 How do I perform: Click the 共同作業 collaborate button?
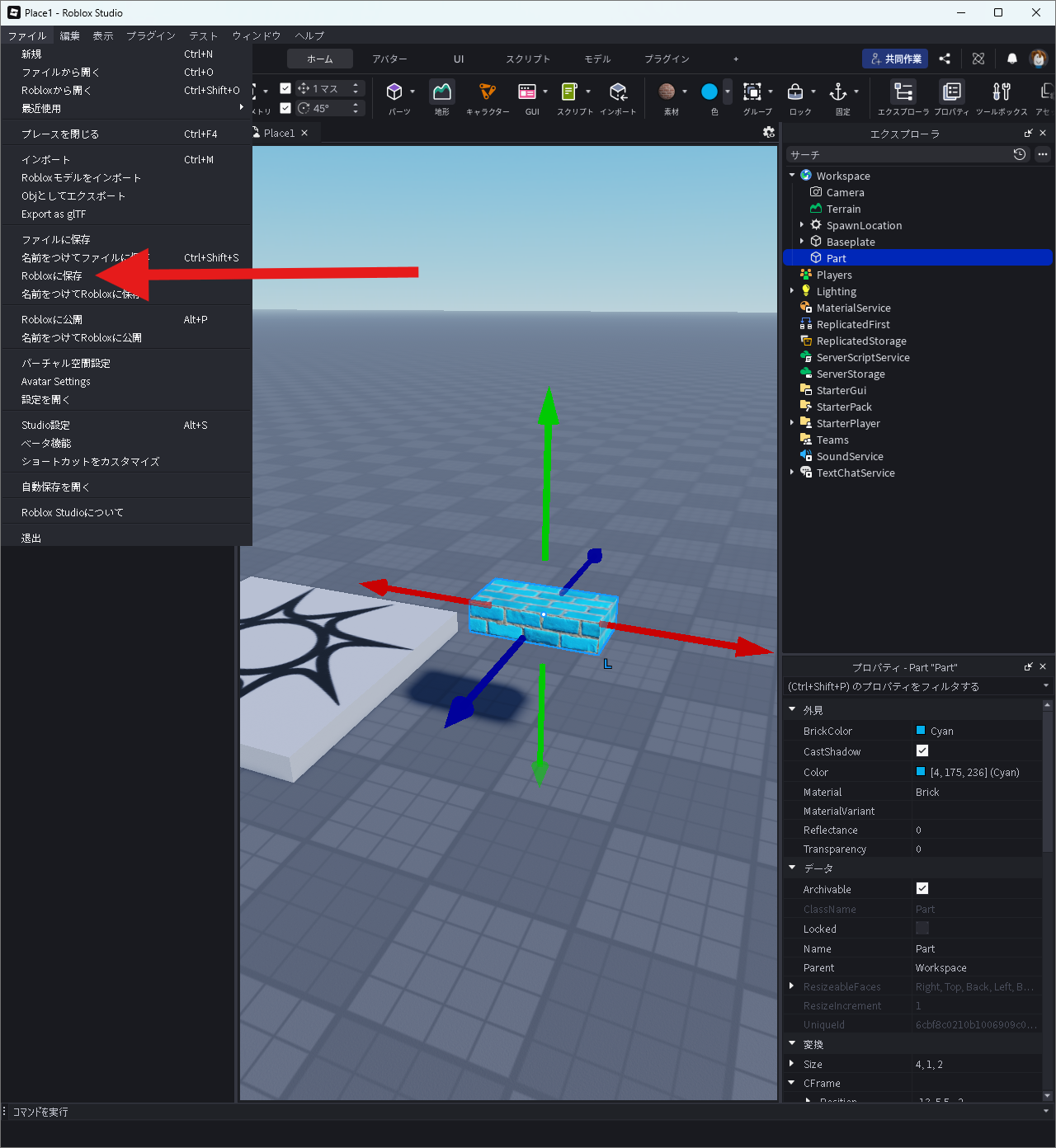[895, 59]
